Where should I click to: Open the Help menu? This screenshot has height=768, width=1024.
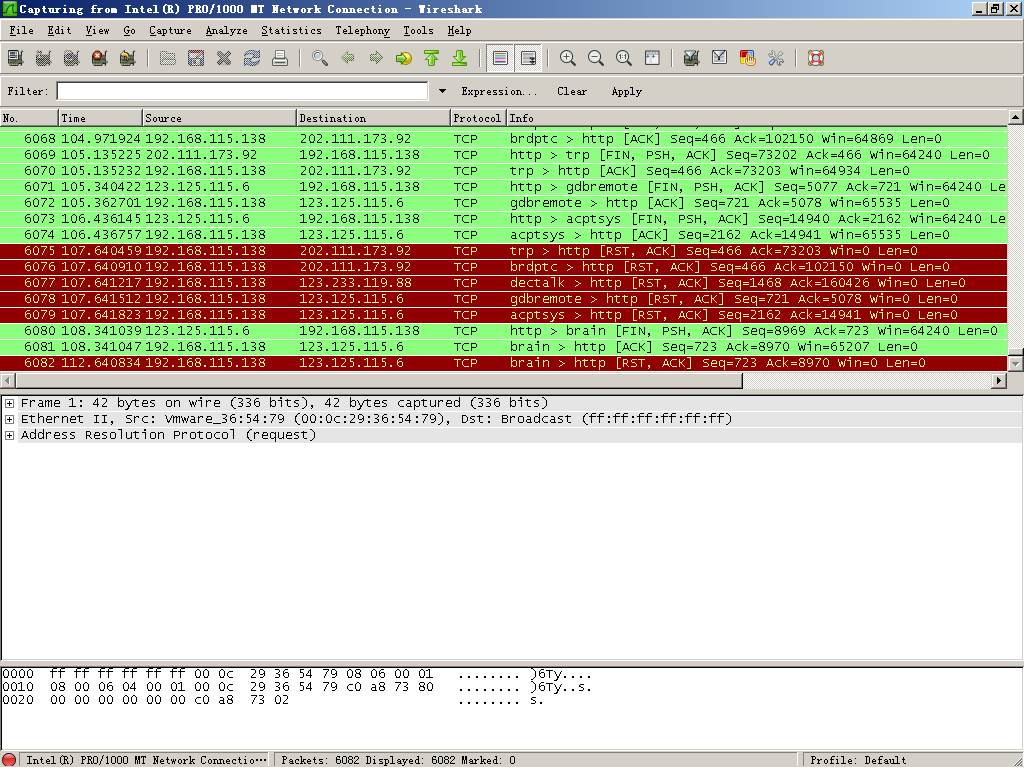coord(459,30)
